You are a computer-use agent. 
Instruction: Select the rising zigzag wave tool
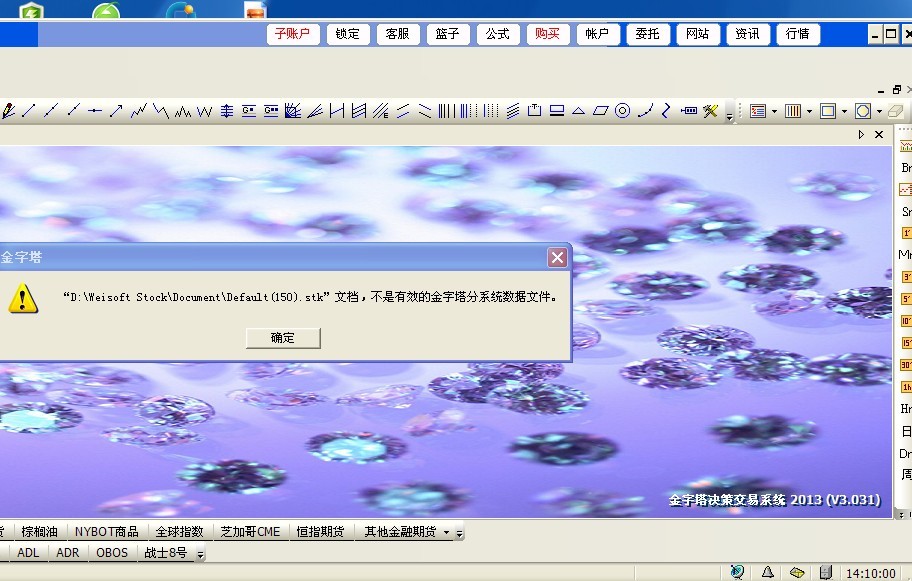coord(138,111)
